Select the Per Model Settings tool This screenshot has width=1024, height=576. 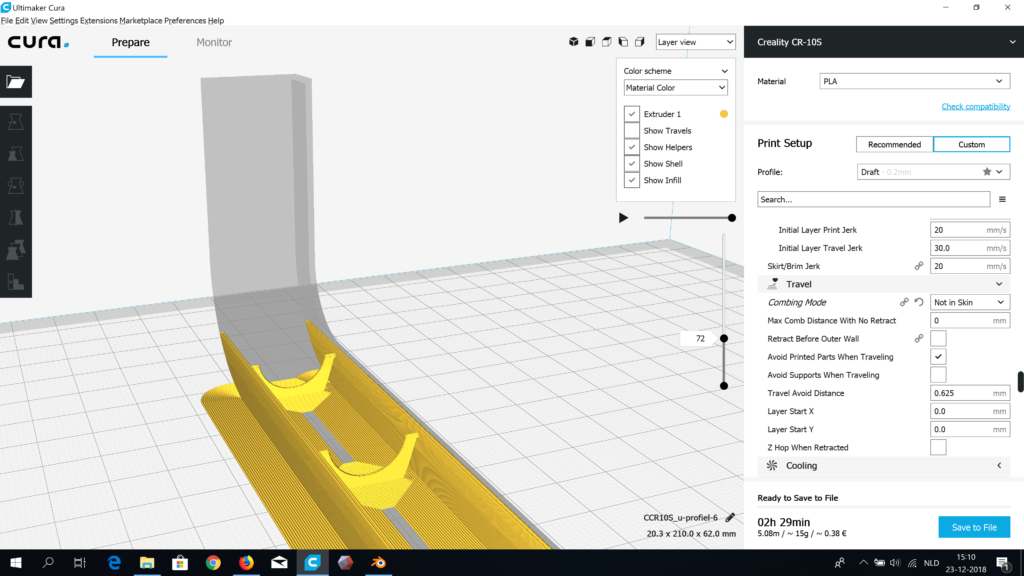point(16,249)
